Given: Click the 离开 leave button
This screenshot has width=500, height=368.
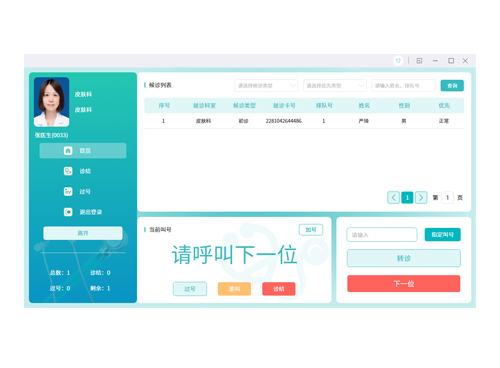Looking at the screenshot, I should pos(83,233).
